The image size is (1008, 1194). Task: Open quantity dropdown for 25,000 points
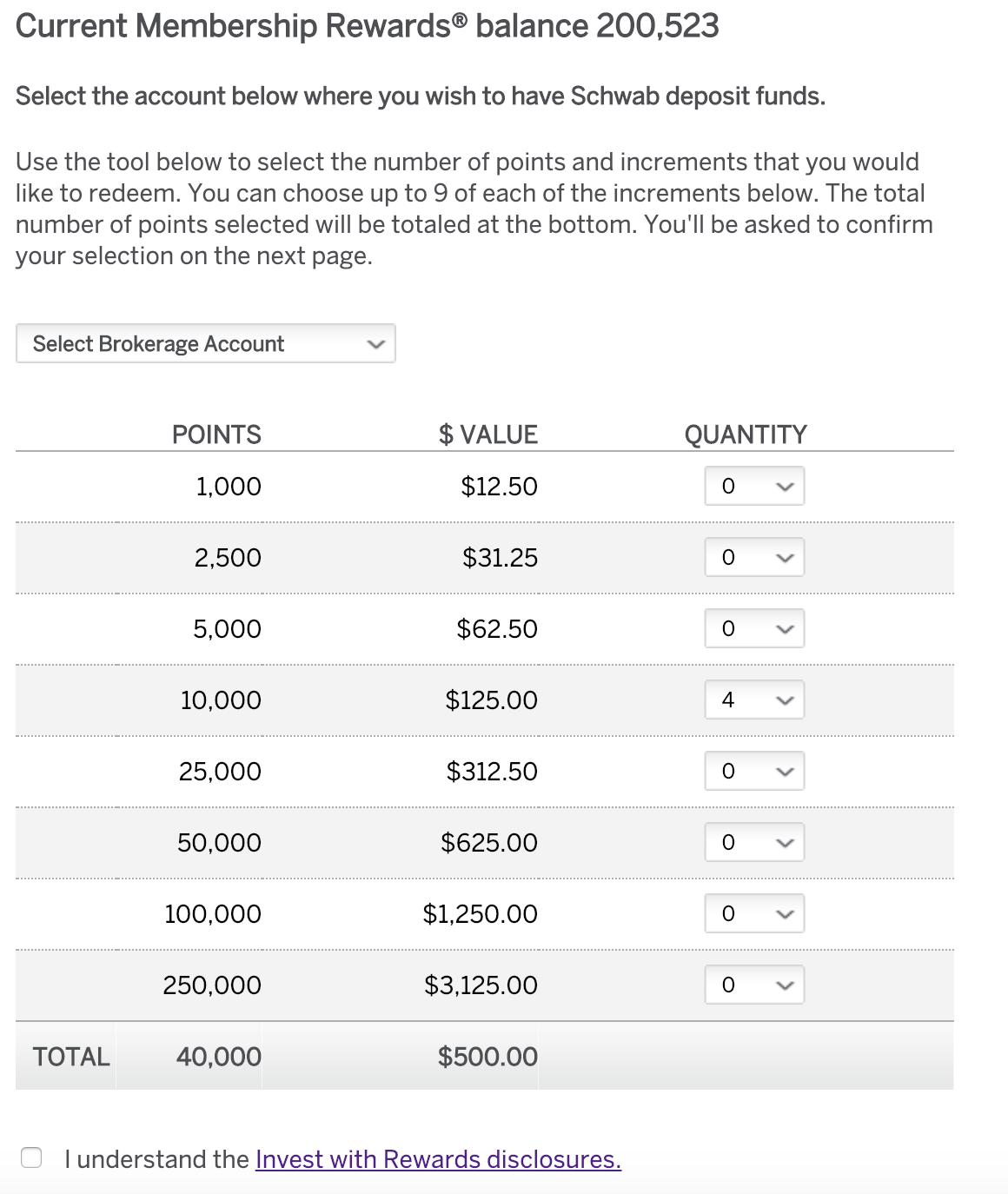tap(754, 771)
